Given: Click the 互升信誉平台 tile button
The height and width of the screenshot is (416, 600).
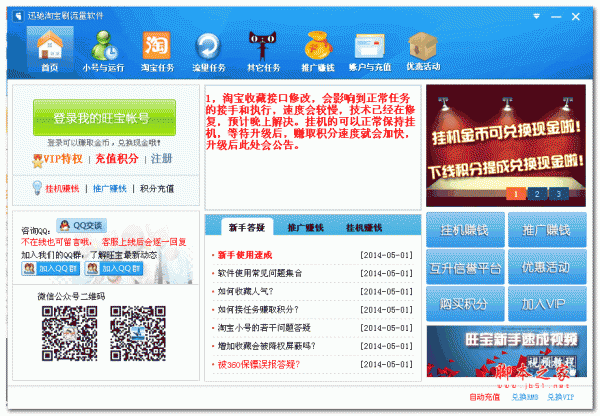Looking at the screenshot, I should (465, 267).
